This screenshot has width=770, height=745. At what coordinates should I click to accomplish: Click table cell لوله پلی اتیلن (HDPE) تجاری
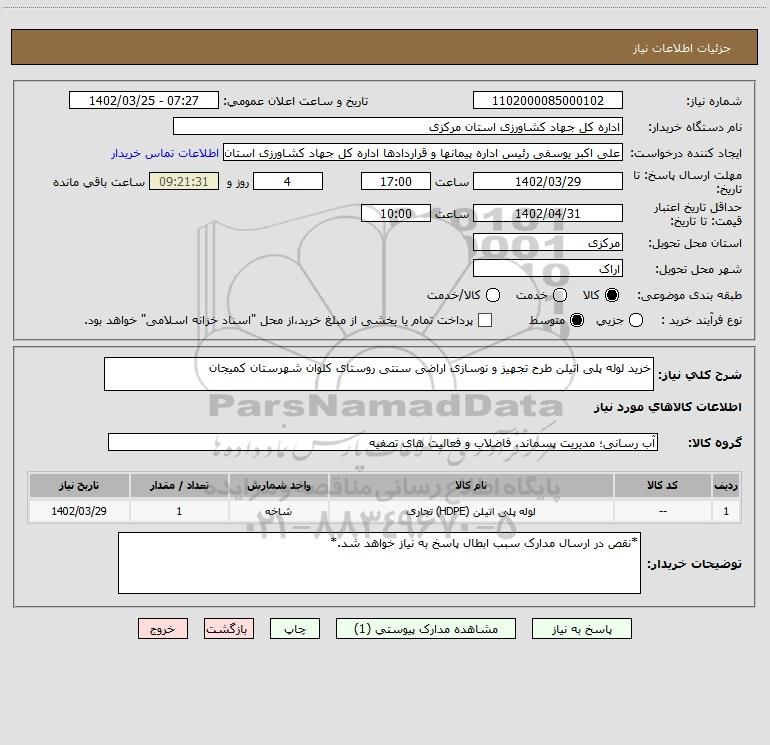click(470, 511)
